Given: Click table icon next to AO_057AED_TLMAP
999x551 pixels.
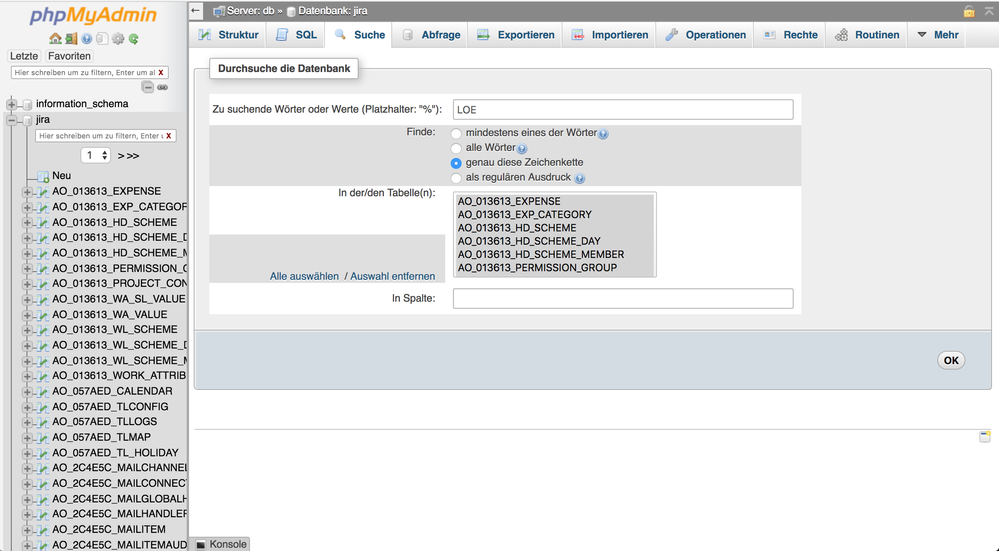Looking at the screenshot, I should pyautogui.click(x=43, y=438).
